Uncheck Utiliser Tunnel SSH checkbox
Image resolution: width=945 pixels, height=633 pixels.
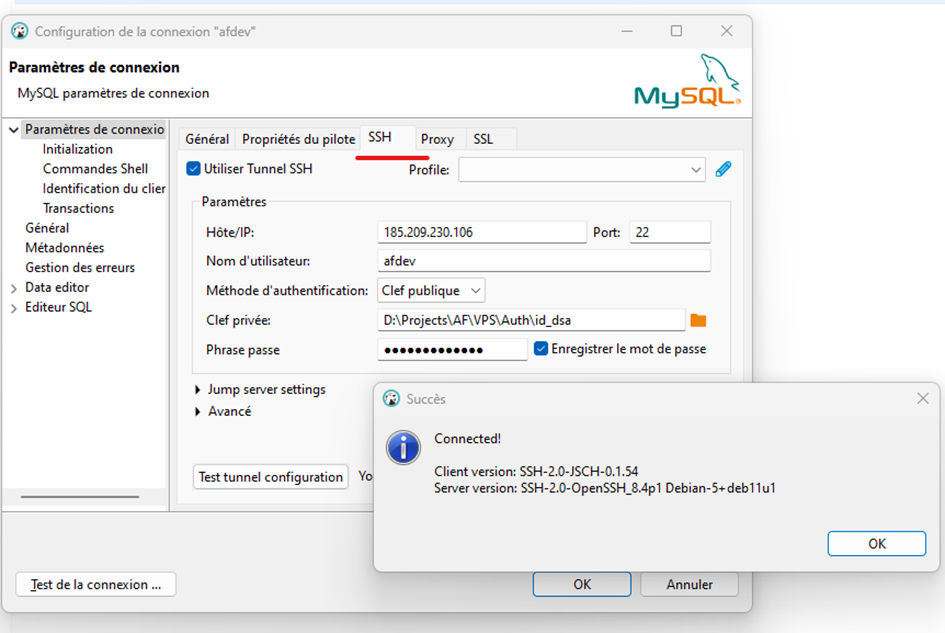193,169
